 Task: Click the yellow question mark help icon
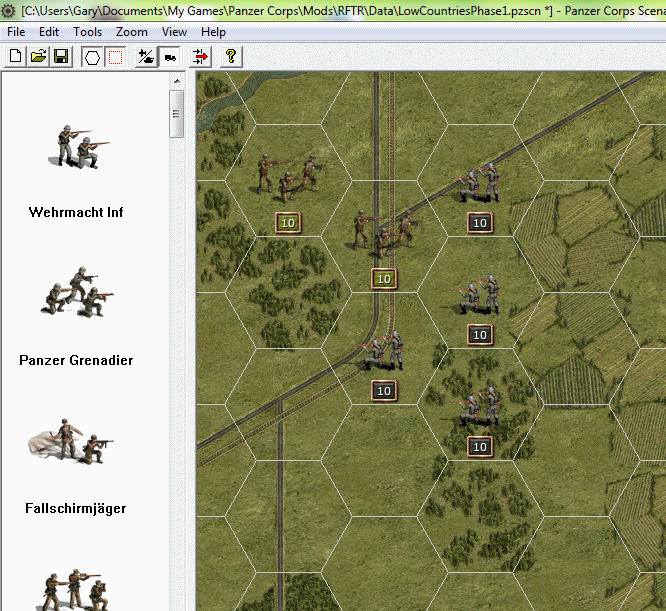[231, 57]
